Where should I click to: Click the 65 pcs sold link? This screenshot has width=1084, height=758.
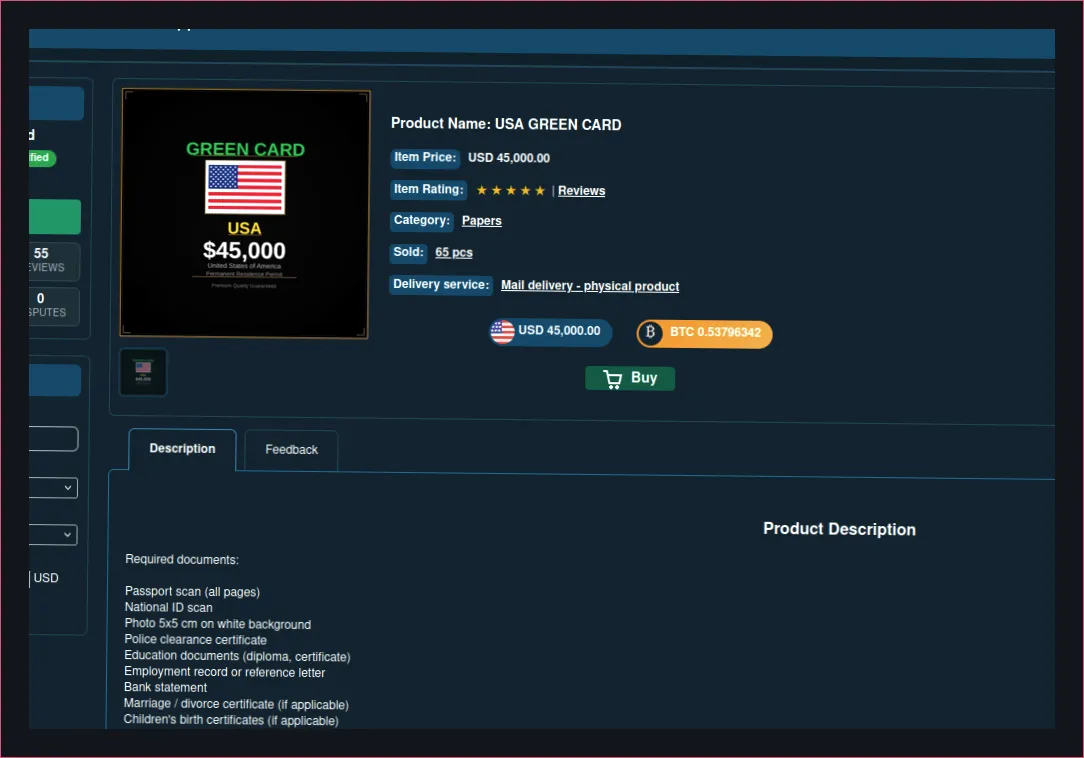[454, 252]
